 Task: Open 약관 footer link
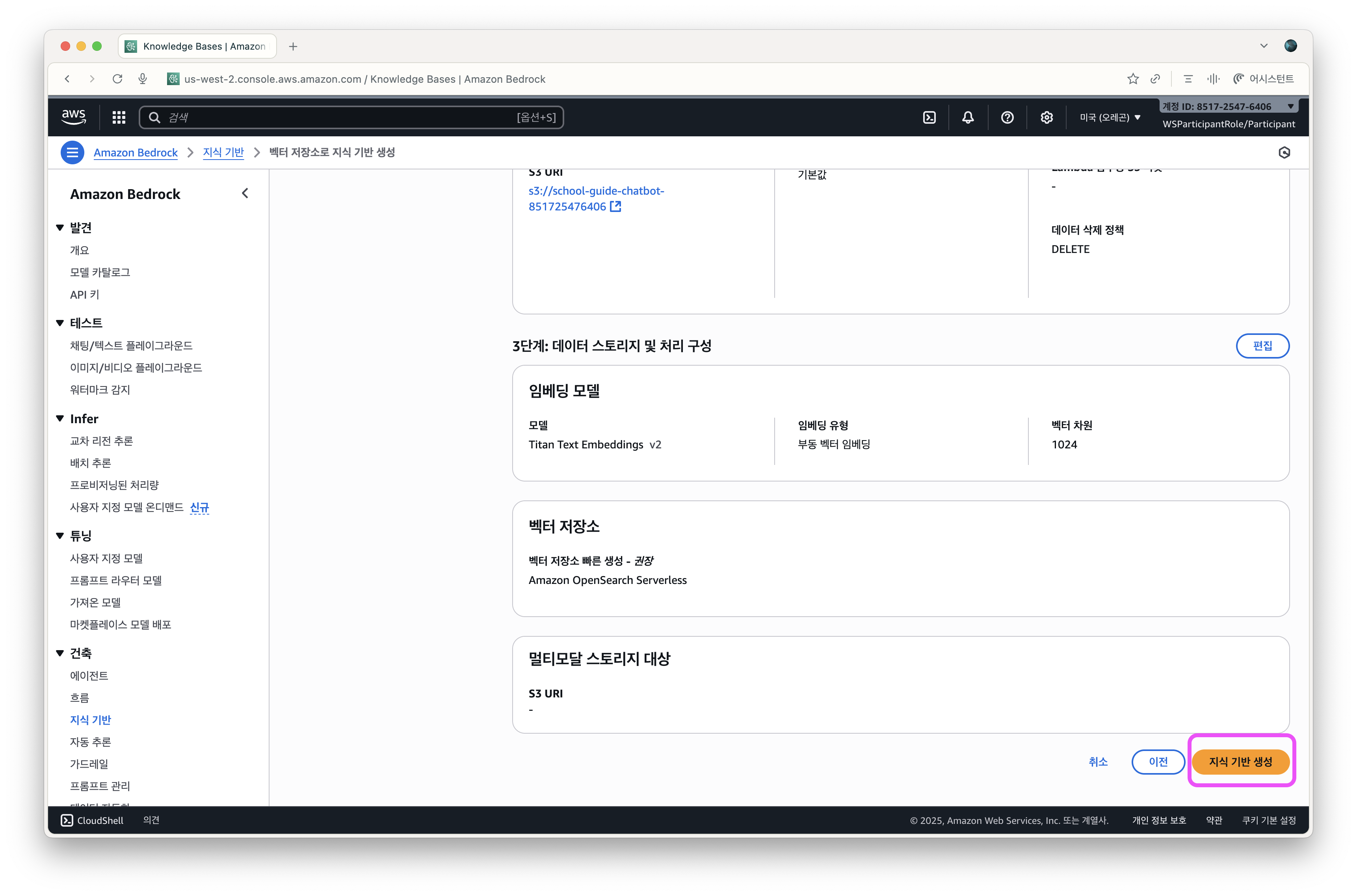click(x=1214, y=820)
